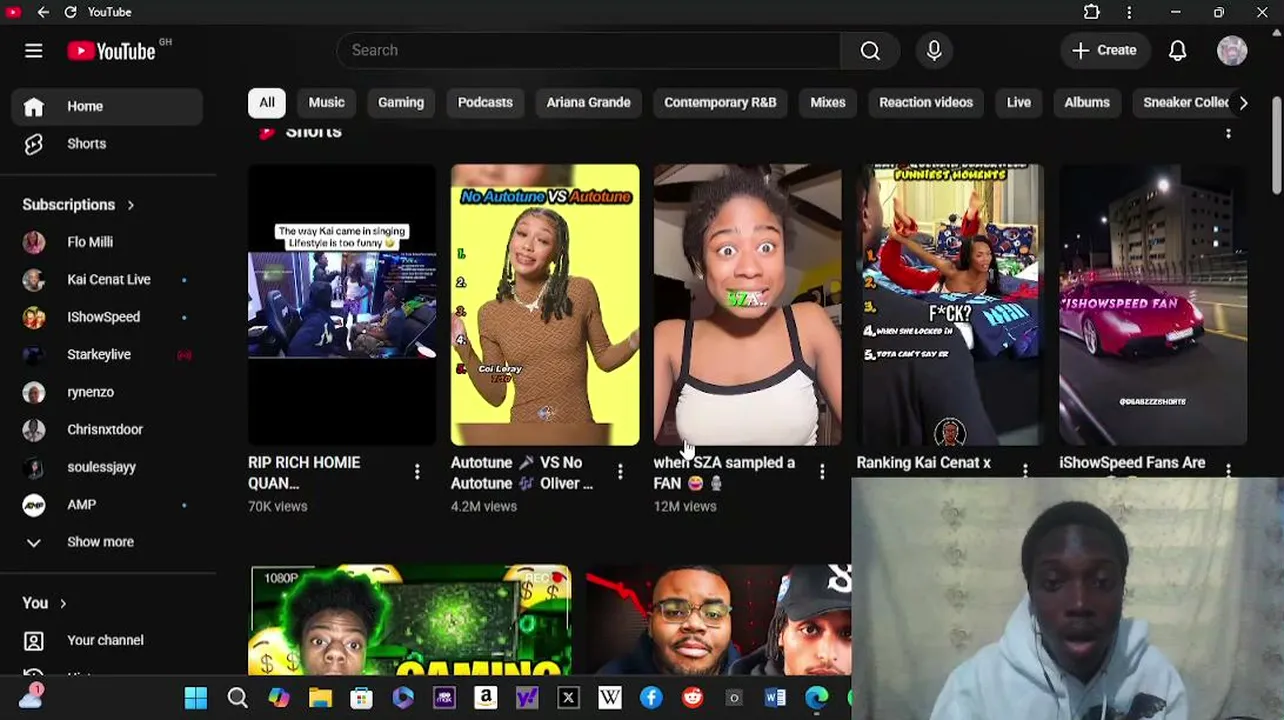Open Windows taskbar search

coord(237,698)
